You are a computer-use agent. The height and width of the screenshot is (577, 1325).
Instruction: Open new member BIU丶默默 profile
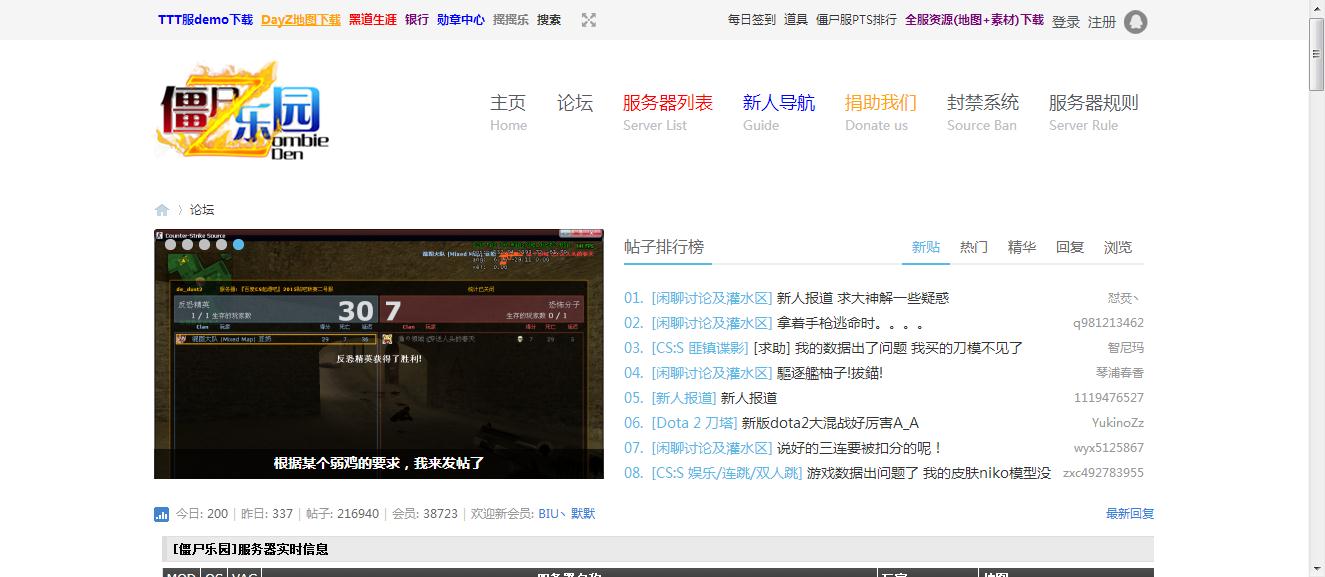tap(566, 514)
